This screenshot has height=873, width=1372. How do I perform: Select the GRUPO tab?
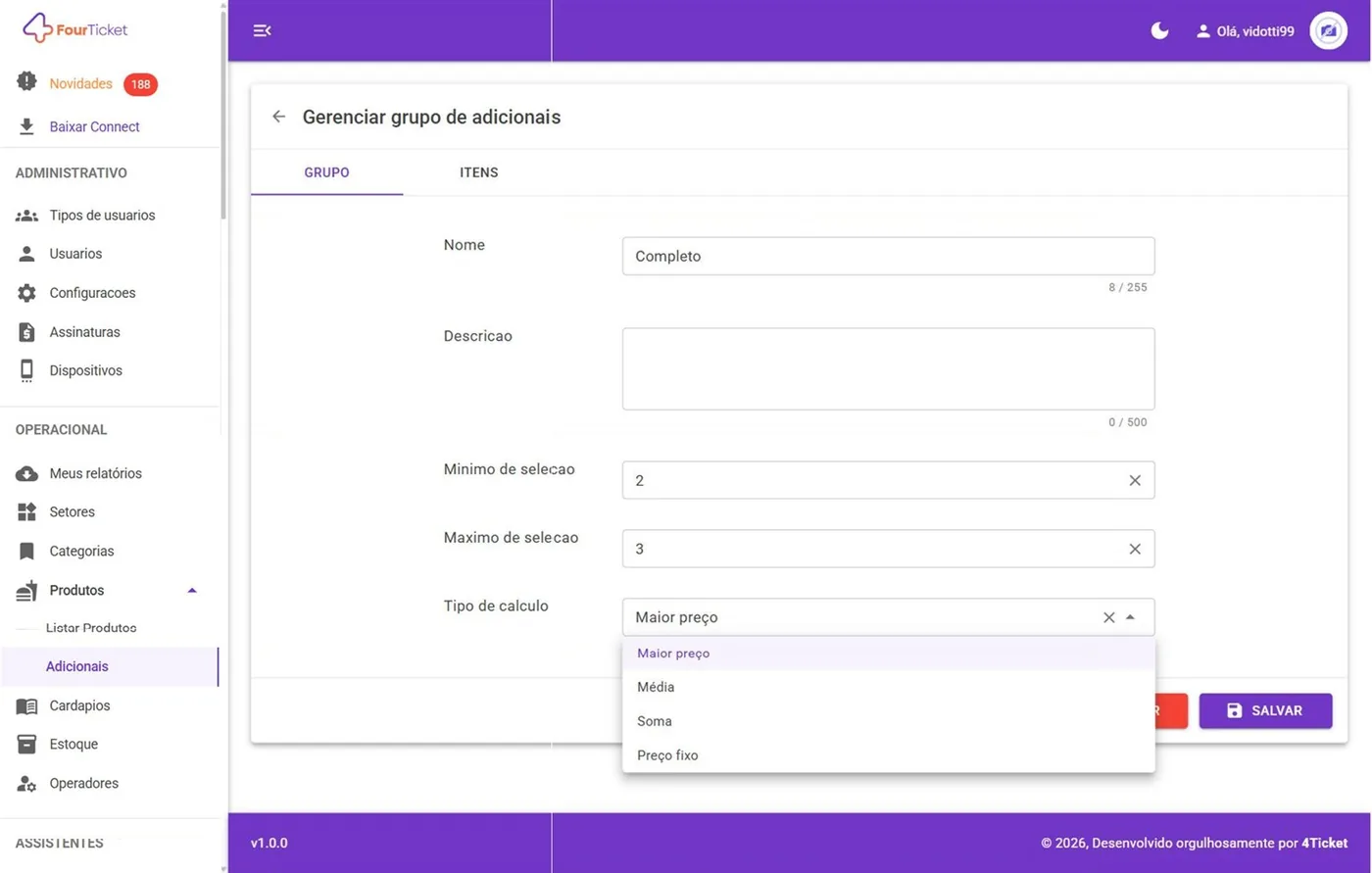326,172
